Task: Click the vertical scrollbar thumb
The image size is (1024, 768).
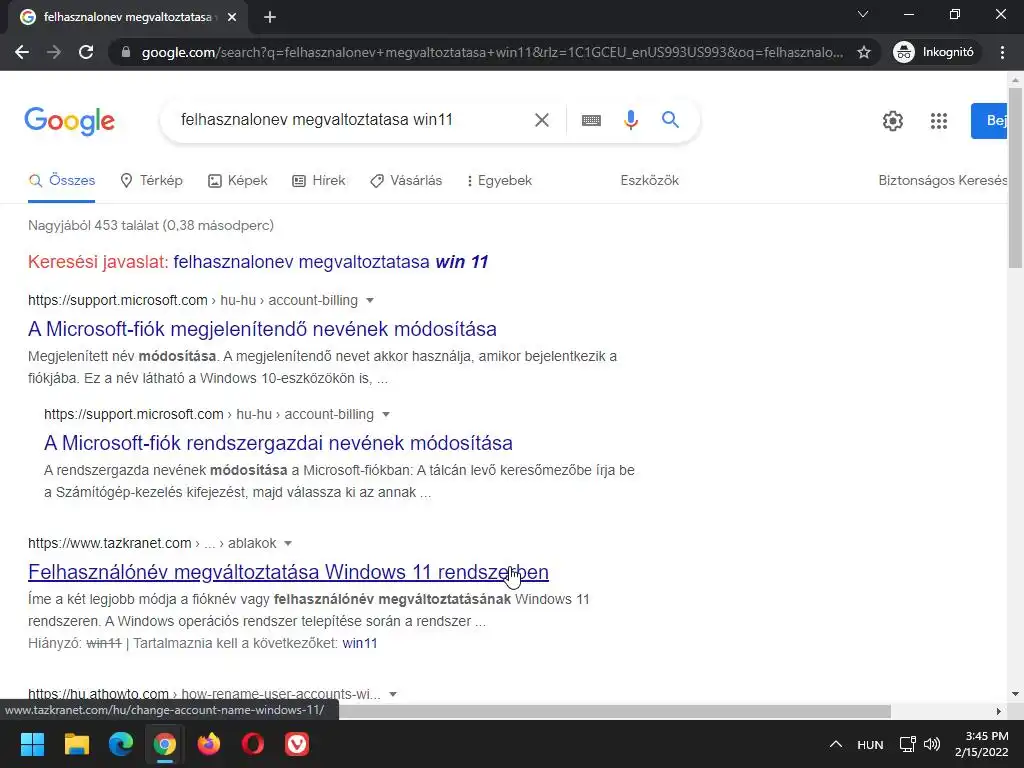Action: tap(1016, 176)
